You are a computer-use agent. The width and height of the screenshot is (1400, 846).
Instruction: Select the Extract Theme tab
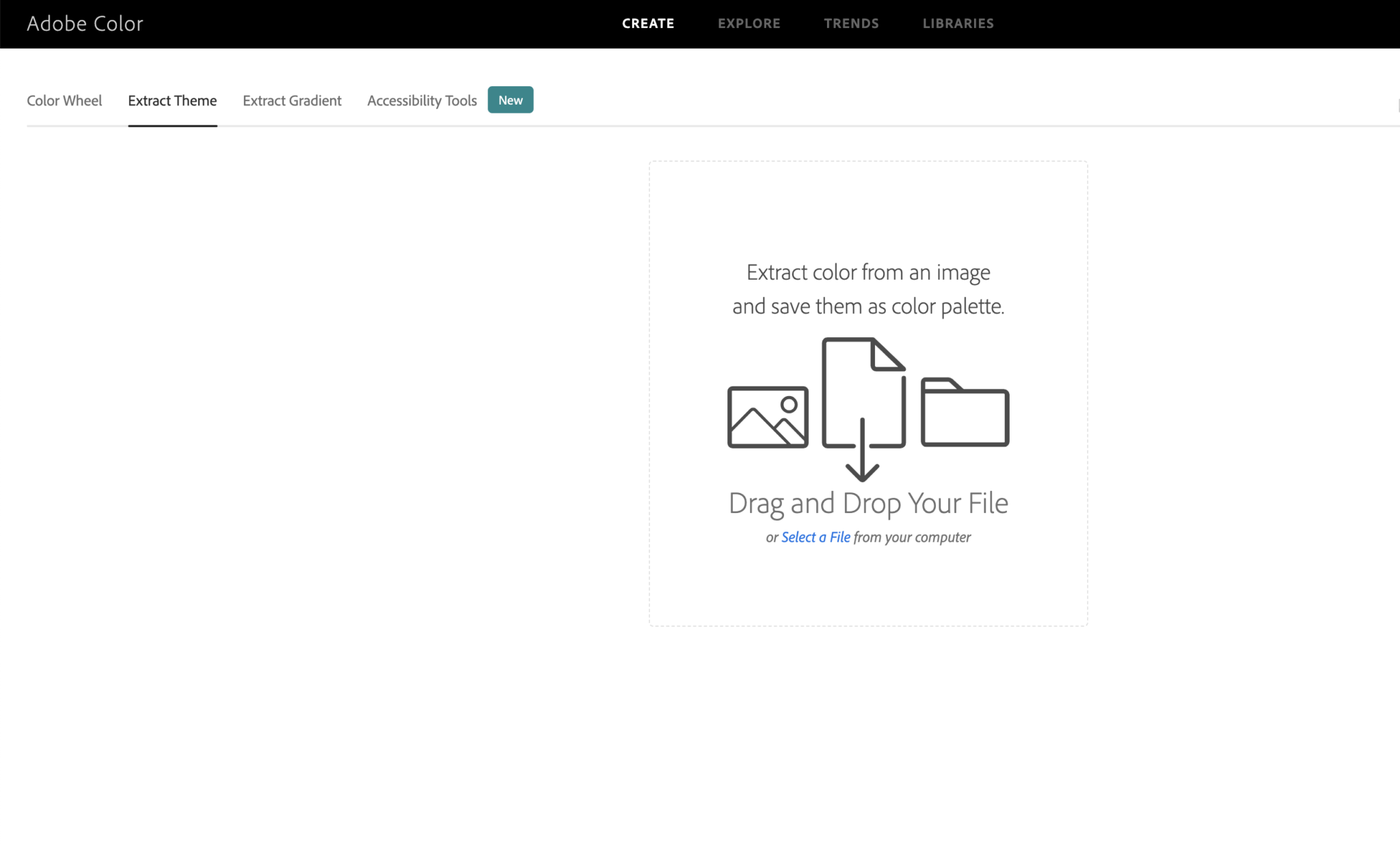[172, 101]
